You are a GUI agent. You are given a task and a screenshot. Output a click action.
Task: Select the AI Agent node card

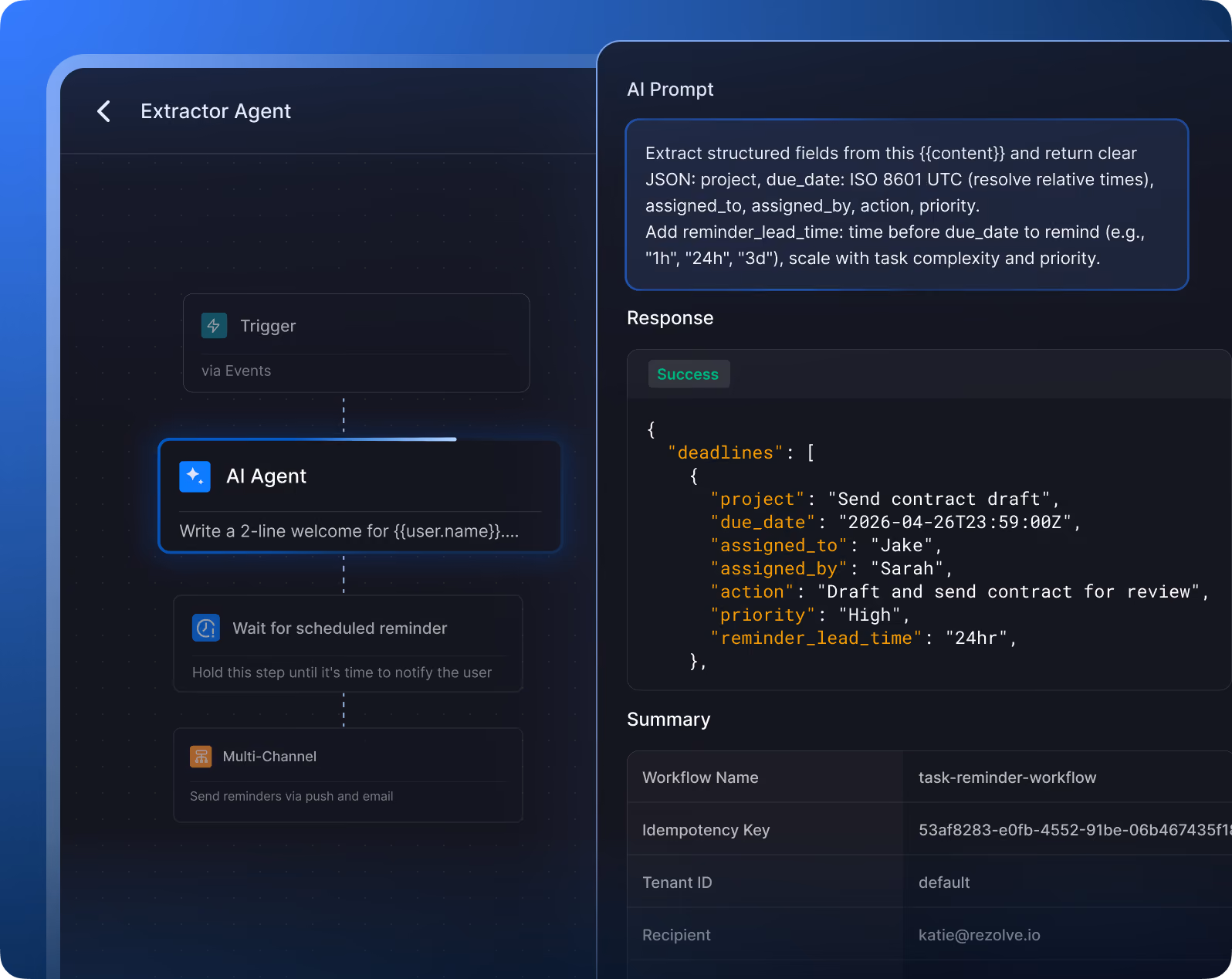[x=360, y=496]
